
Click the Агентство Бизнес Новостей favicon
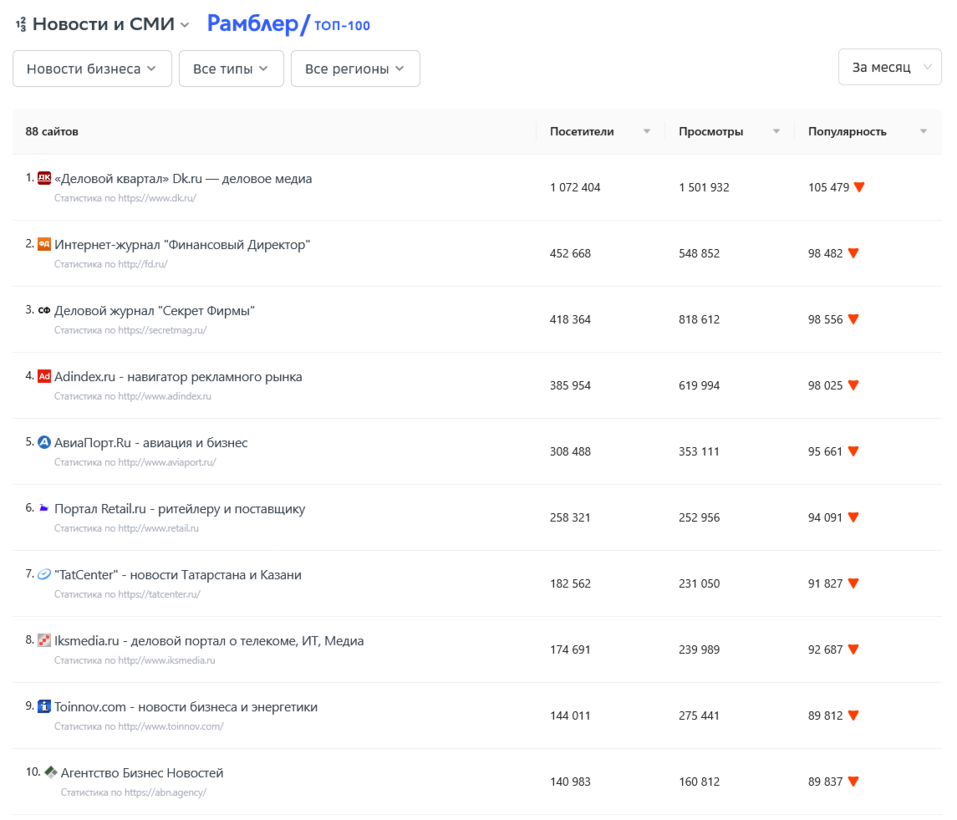point(51,772)
